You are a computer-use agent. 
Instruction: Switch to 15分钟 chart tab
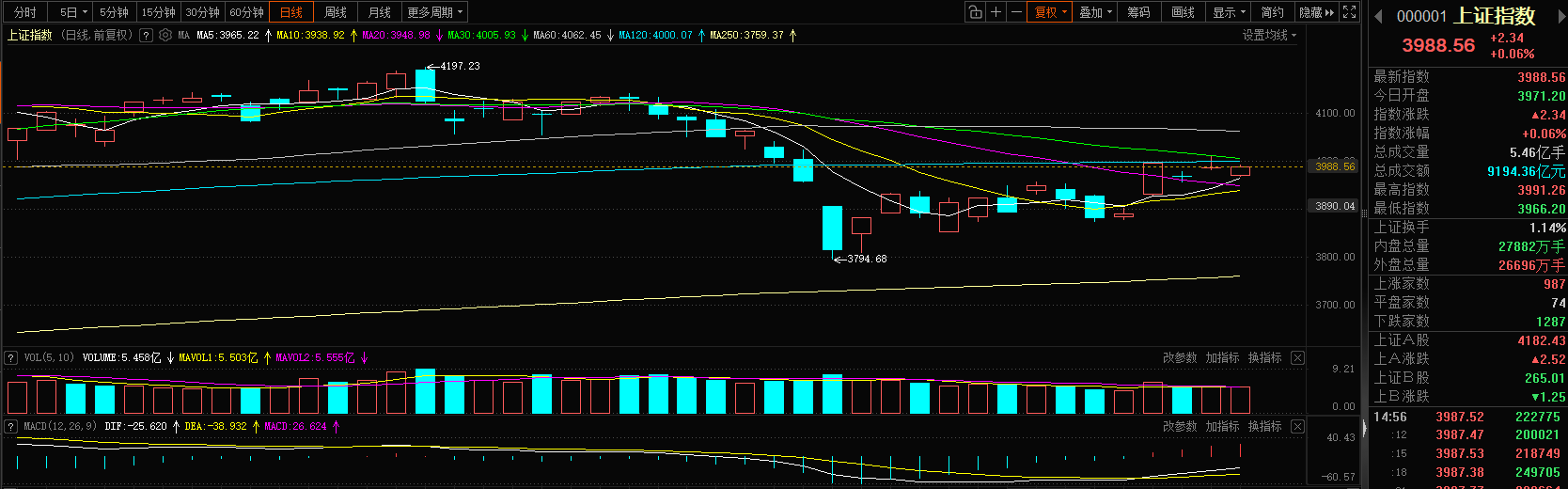click(159, 12)
